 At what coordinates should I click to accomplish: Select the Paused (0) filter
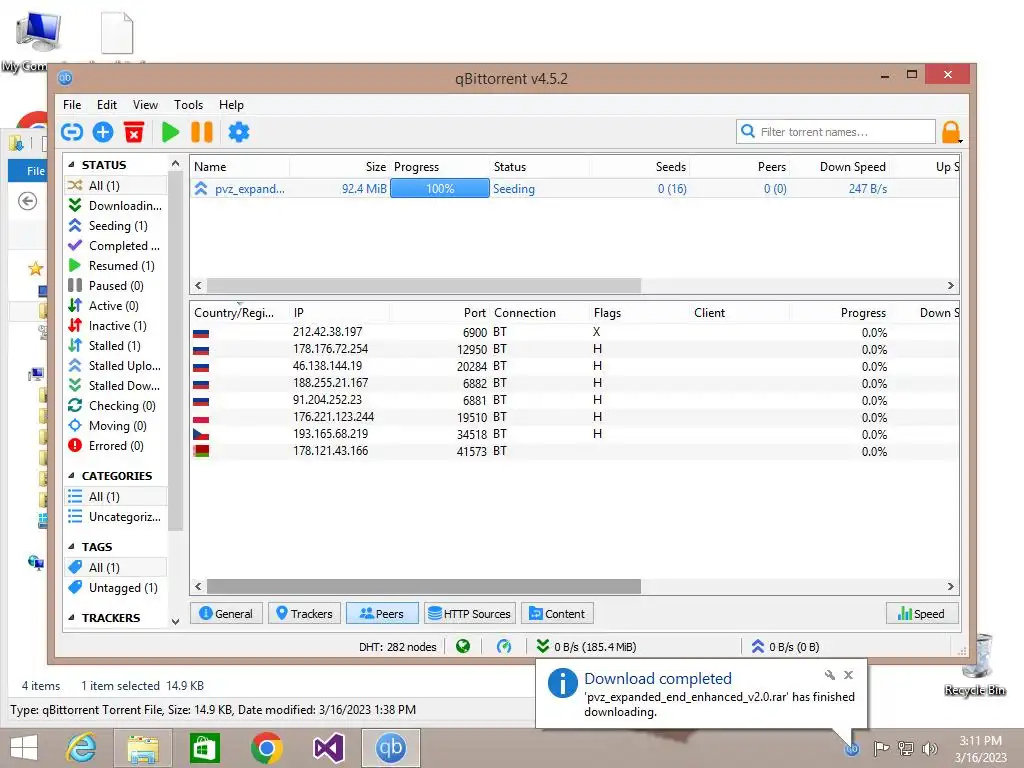pyautogui.click(x=116, y=285)
